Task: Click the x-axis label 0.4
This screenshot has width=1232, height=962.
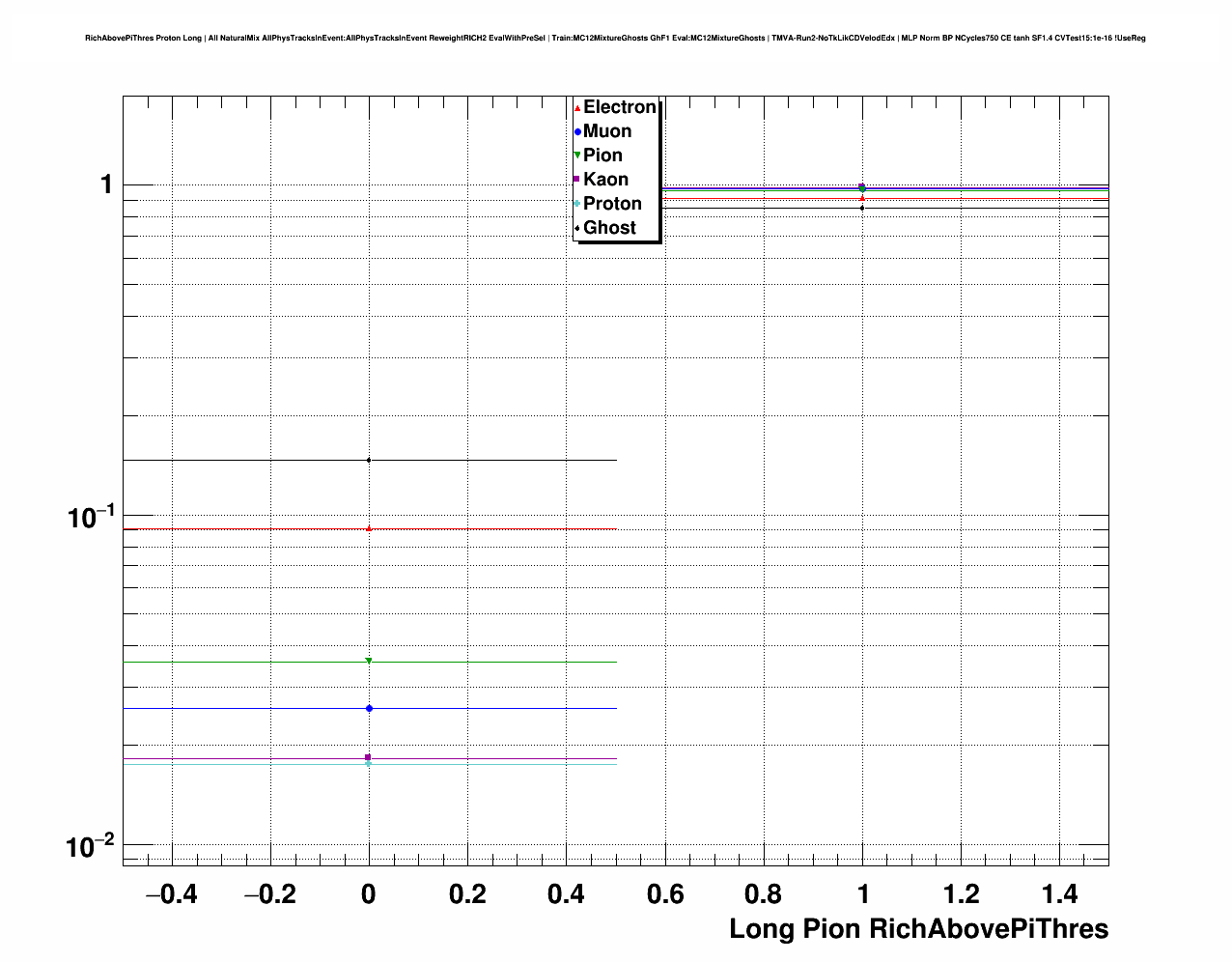Action: tap(566, 894)
